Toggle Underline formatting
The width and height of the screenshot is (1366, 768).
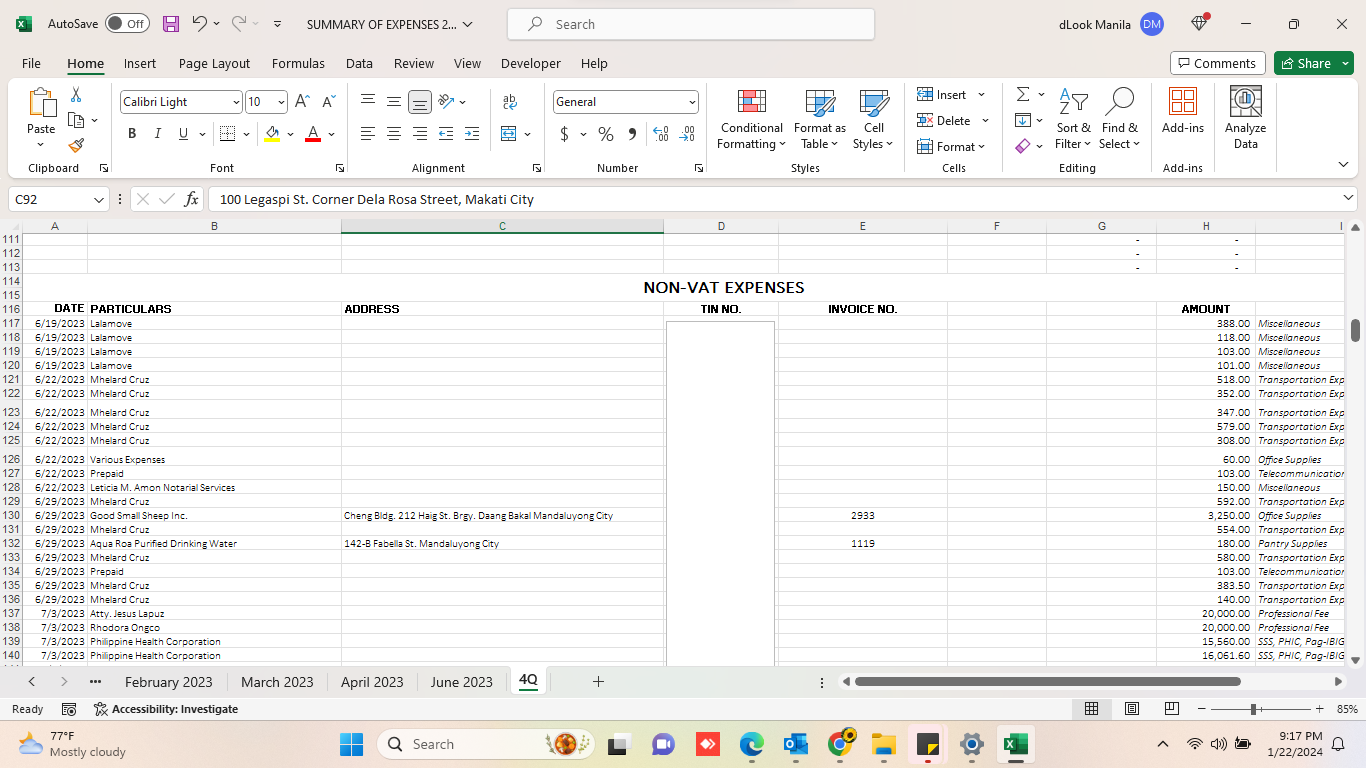click(x=183, y=134)
